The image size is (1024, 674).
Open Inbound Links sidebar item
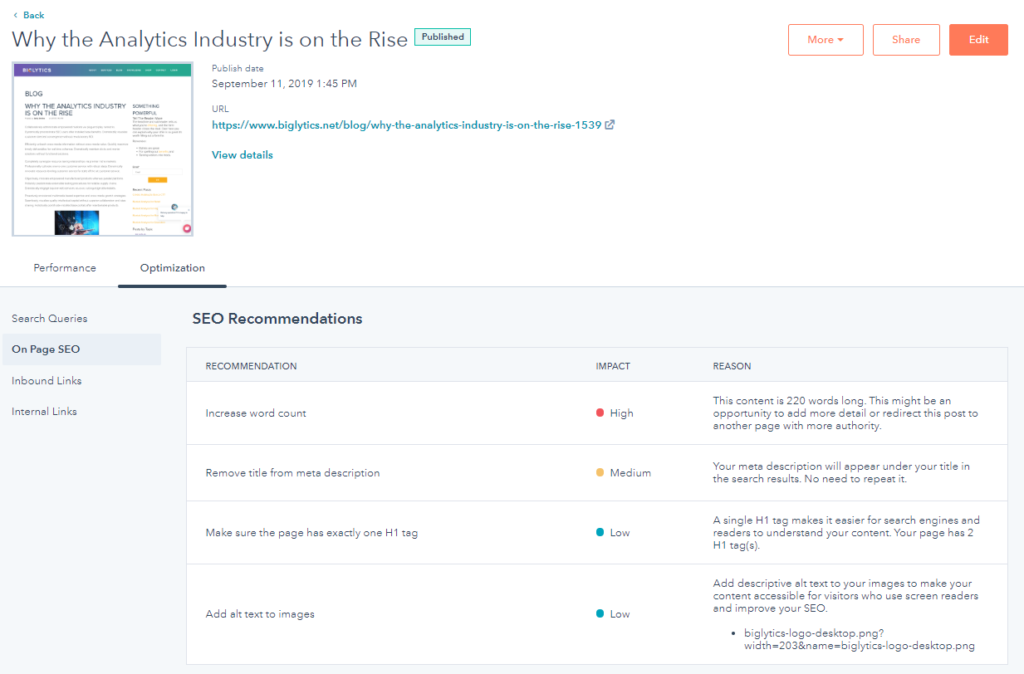click(x=46, y=380)
